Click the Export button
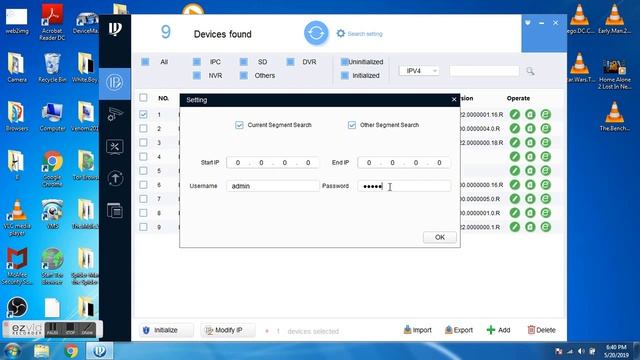This screenshot has height=360, width=640. 459,330
